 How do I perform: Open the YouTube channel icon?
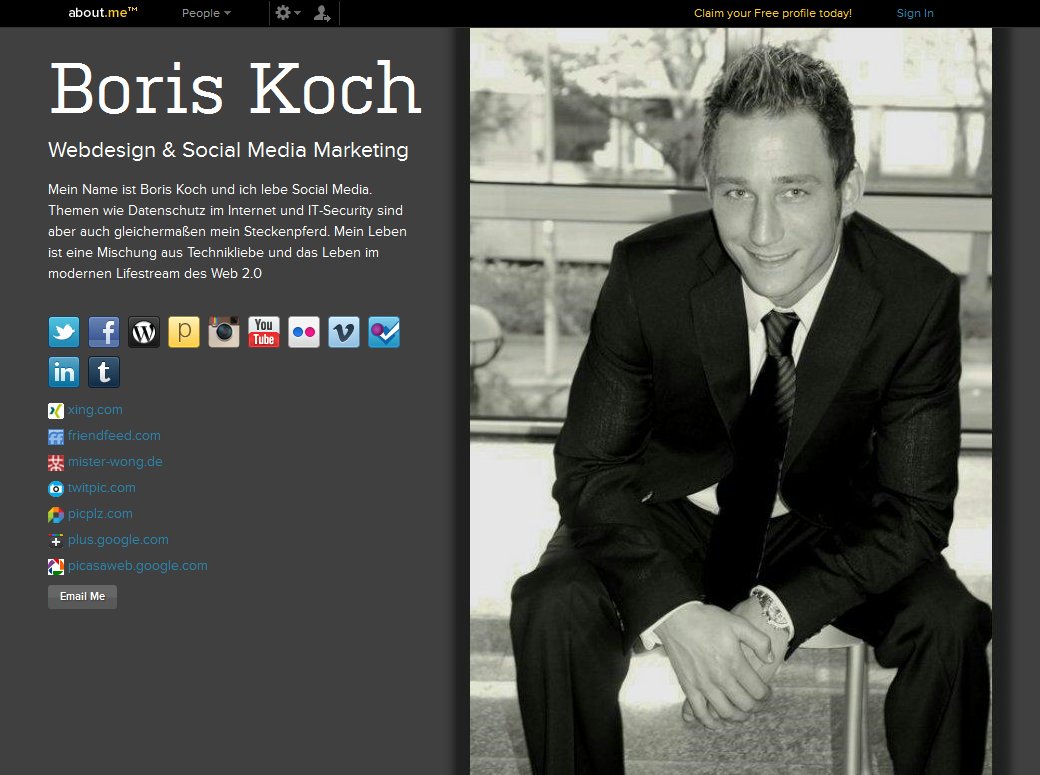[x=264, y=332]
